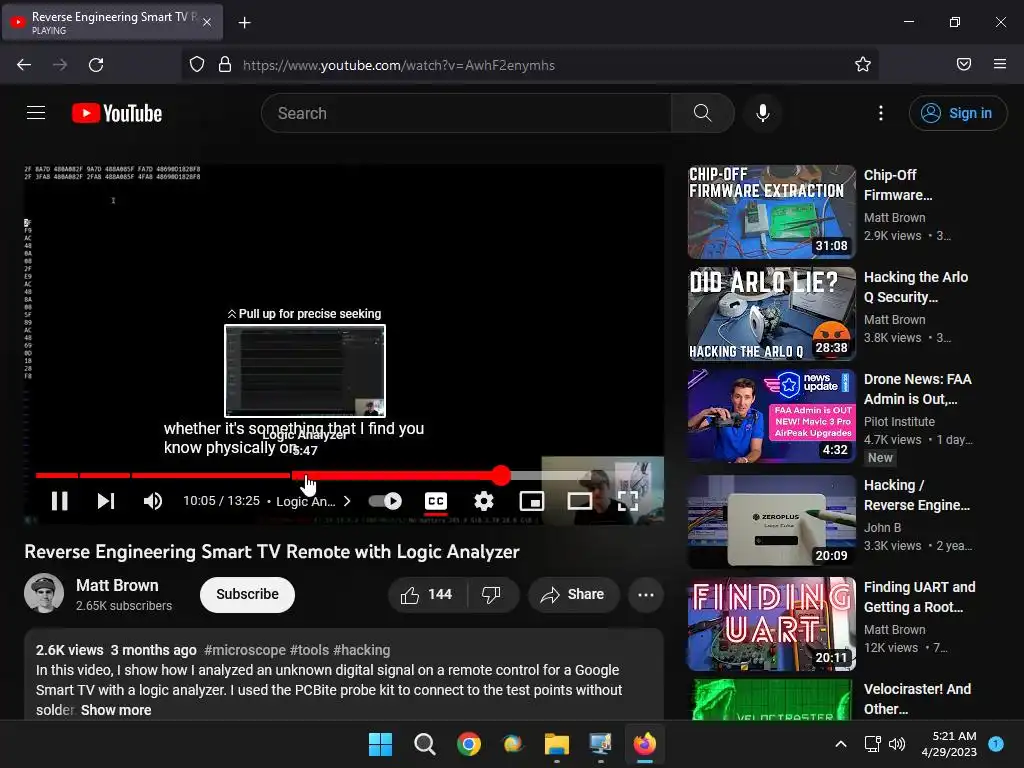Open clock and calendar 5:21 AM
The width and height of the screenshot is (1024, 768).
click(x=949, y=744)
